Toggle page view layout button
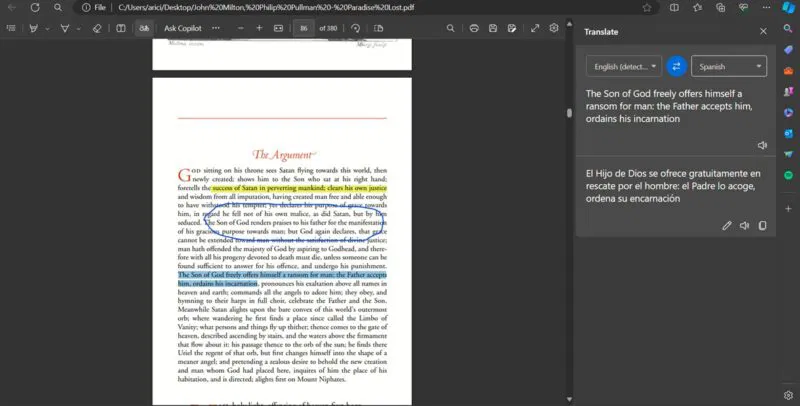This screenshot has height=406, width=800. [379, 29]
